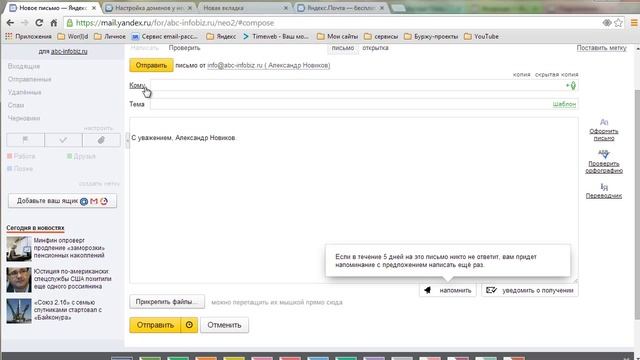Image resolution: width=640 pixels, height=360 pixels.
Task: Open Буржу-проекты bookmarks folder
Action: point(431,36)
